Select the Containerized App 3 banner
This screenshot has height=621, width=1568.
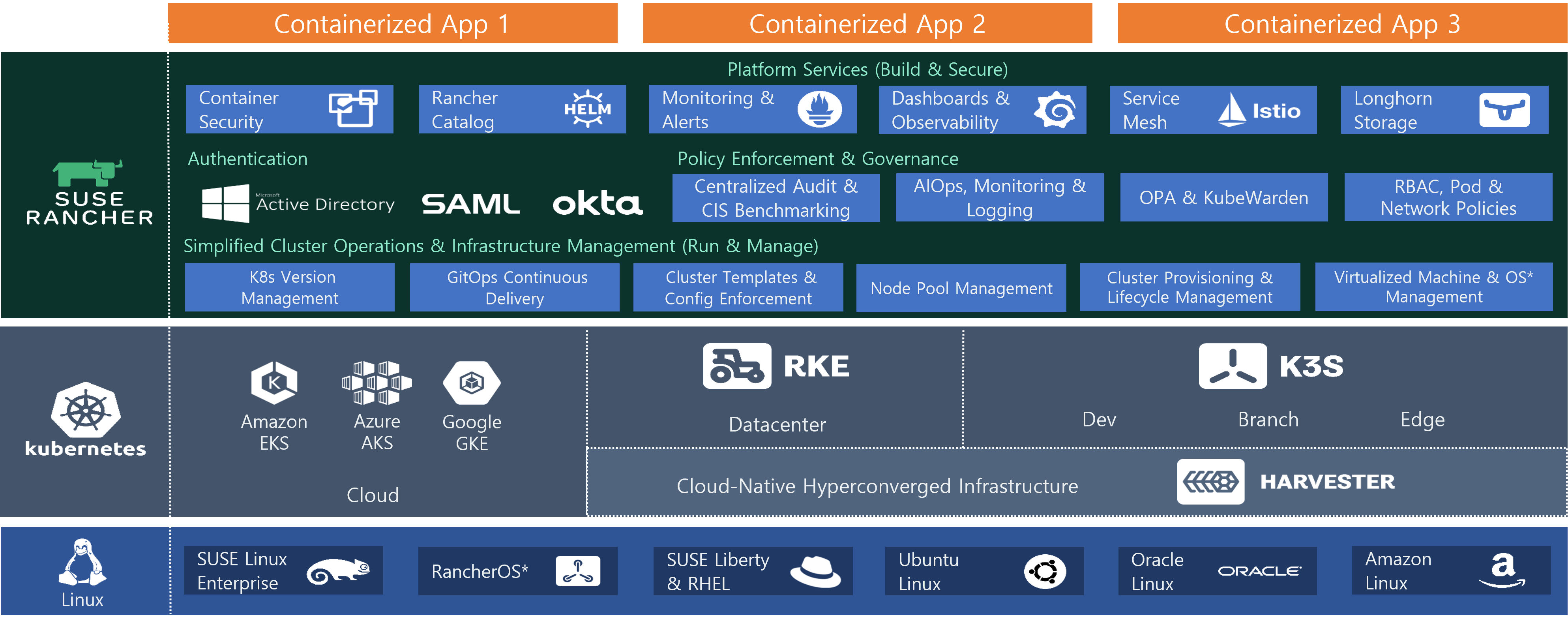(1342, 23)
